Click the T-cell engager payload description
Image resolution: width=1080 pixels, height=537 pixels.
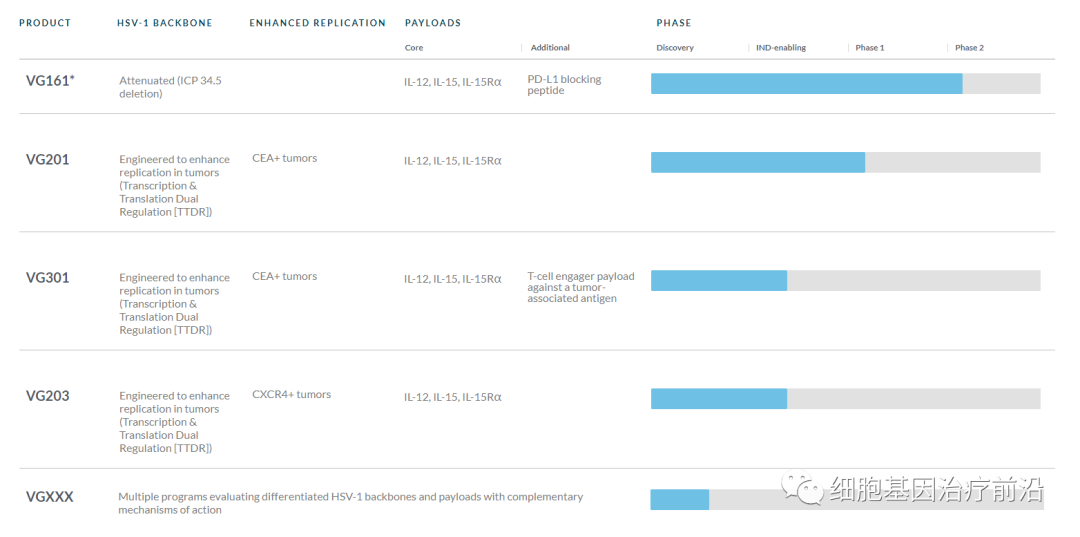[x=580, y=288]
